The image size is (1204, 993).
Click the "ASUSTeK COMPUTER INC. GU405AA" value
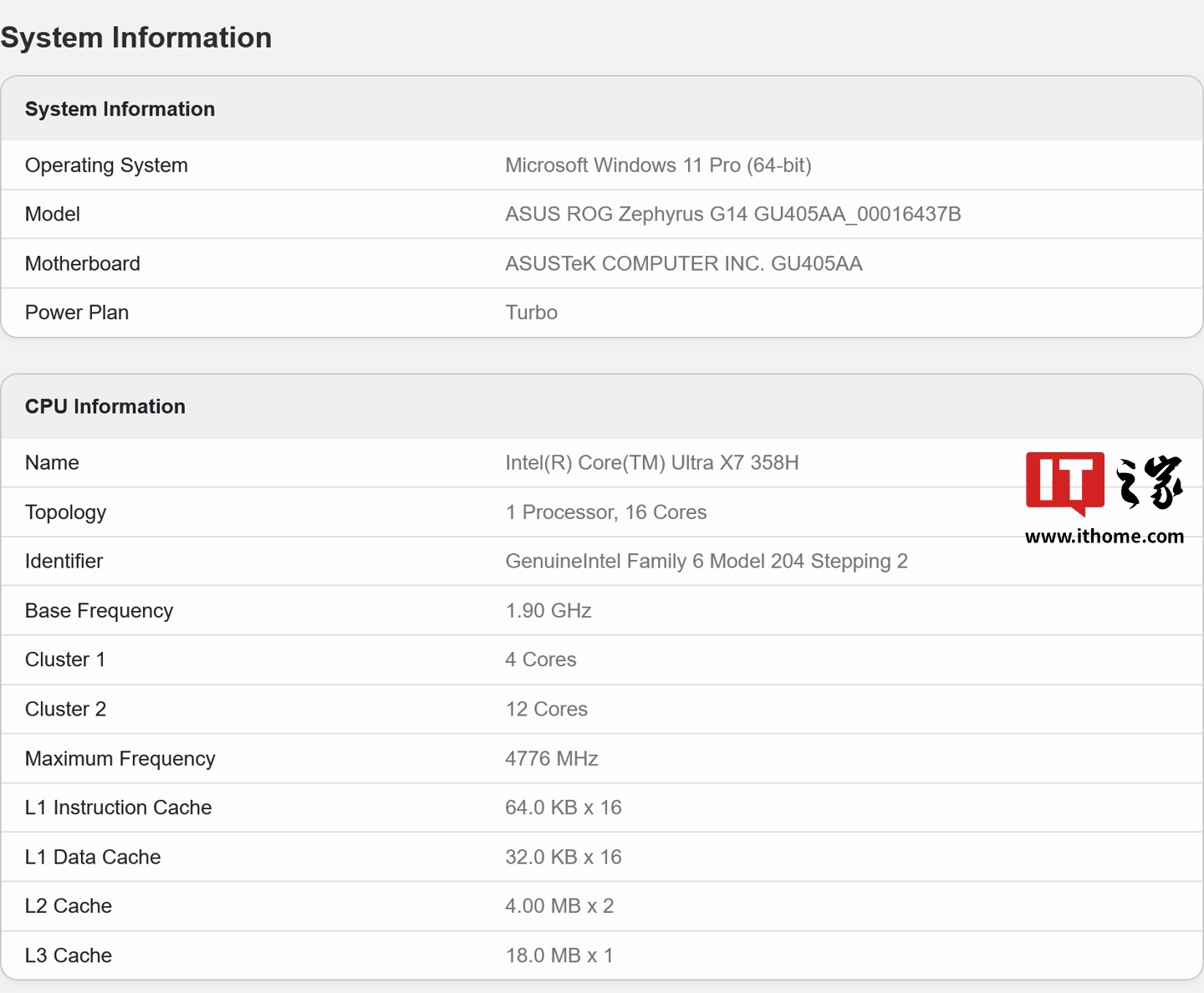tap(684, 263)
